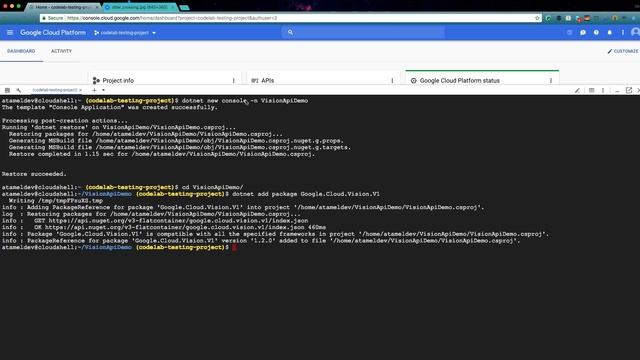Click the "dotnet add package Google.Cloud.Vision.V1" command text

tap(306, 194)
